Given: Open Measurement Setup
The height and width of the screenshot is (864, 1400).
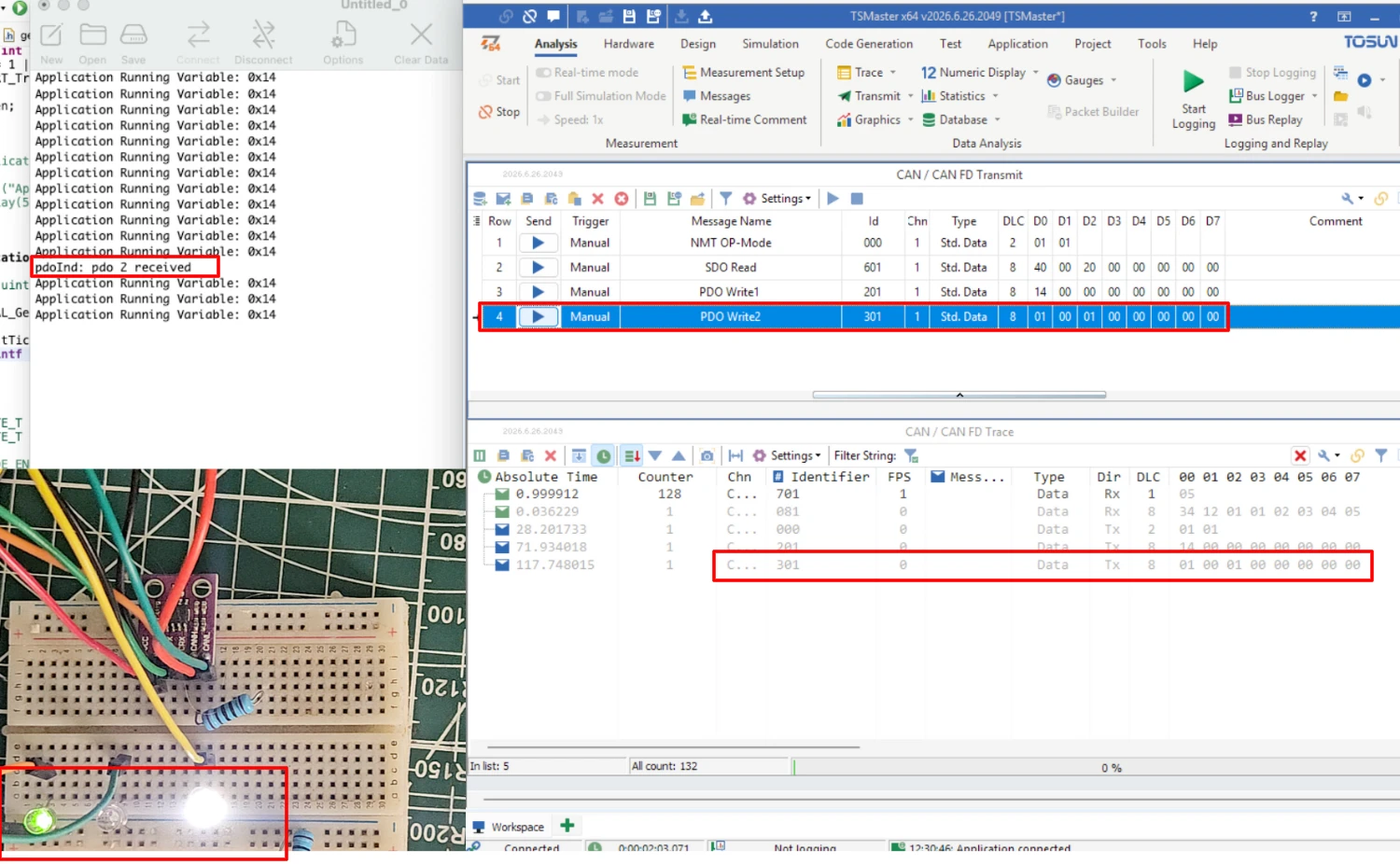Looking at the screenshot, I should point(743,73).
